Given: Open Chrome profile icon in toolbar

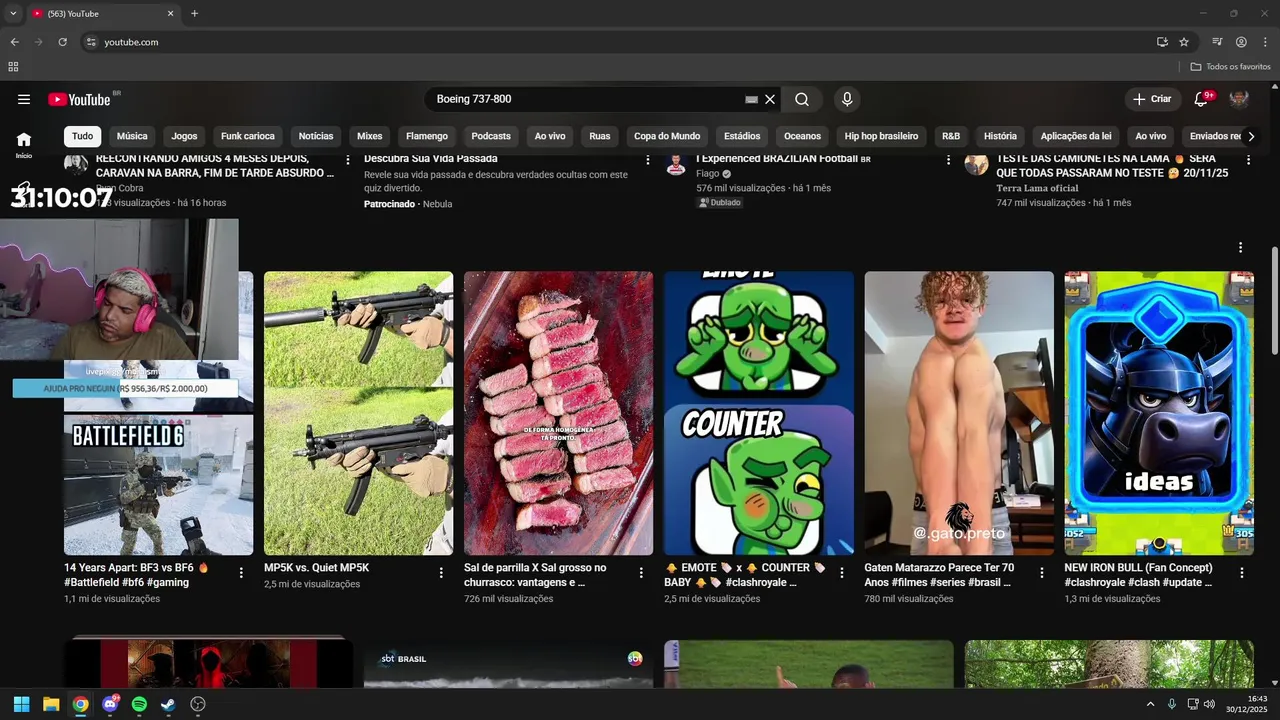Looking at the screenshot, I should (1241, 42).
